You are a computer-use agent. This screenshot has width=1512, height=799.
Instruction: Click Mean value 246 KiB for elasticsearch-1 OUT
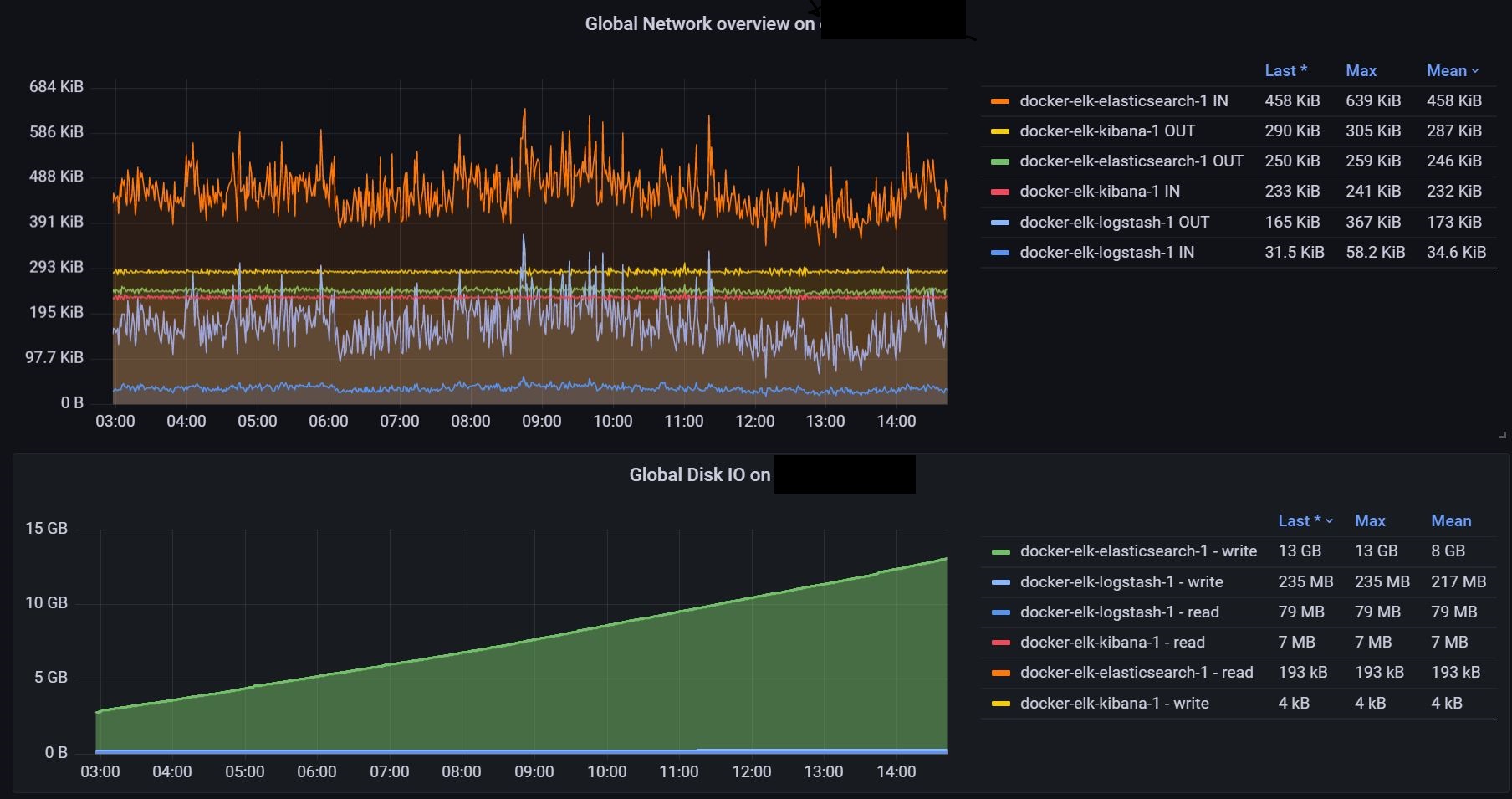pos(1454,161)
